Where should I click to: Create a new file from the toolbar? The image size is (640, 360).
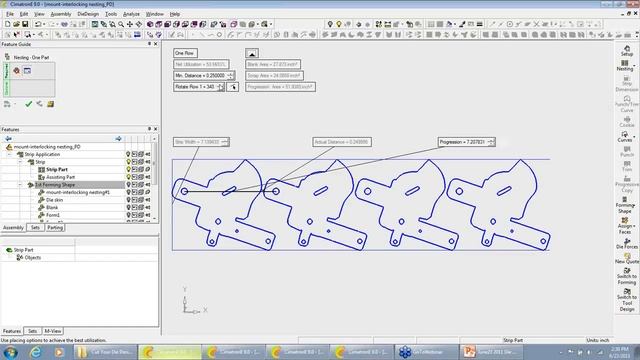(x=7, y=24)
